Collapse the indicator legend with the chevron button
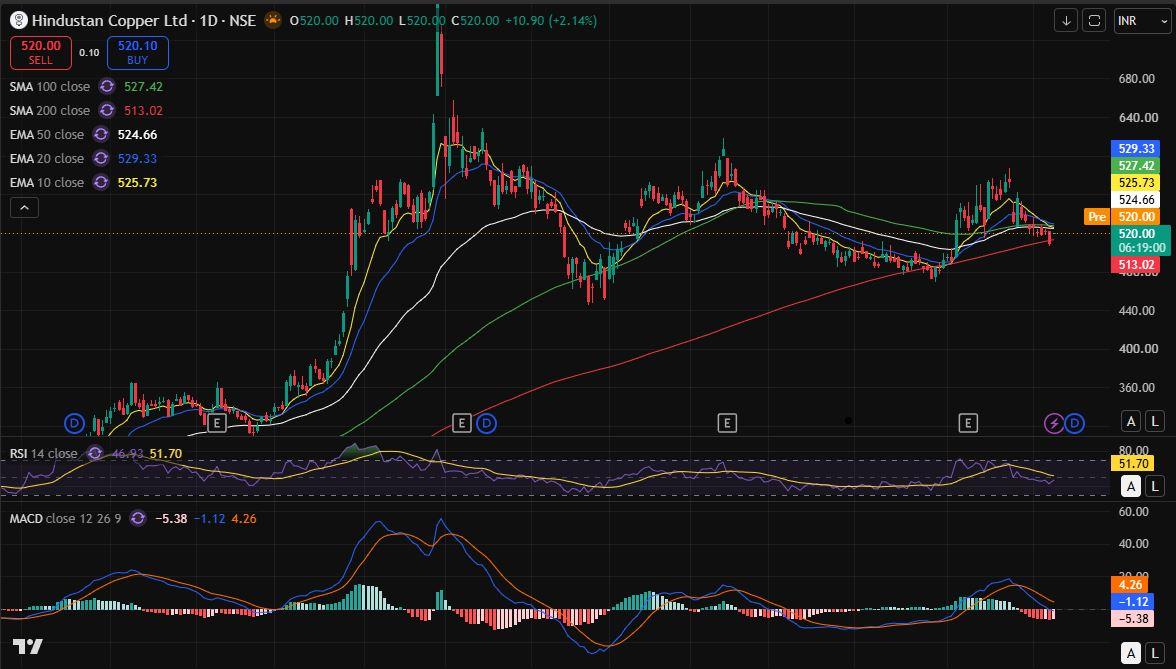This screenshot has width=1176, height=669. tap(24, 208)
